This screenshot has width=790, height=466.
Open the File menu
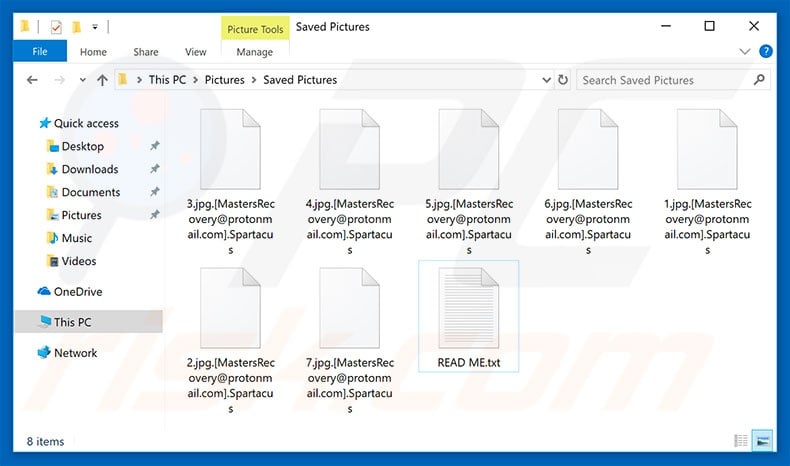40,51
